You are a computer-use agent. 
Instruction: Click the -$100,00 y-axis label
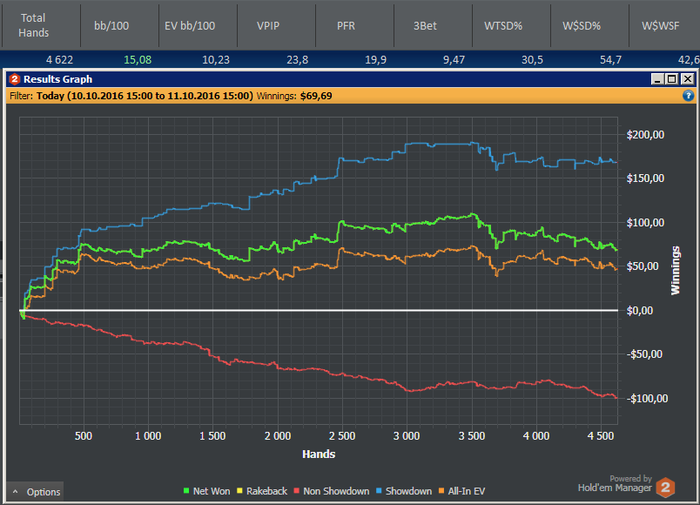(647, 398)
